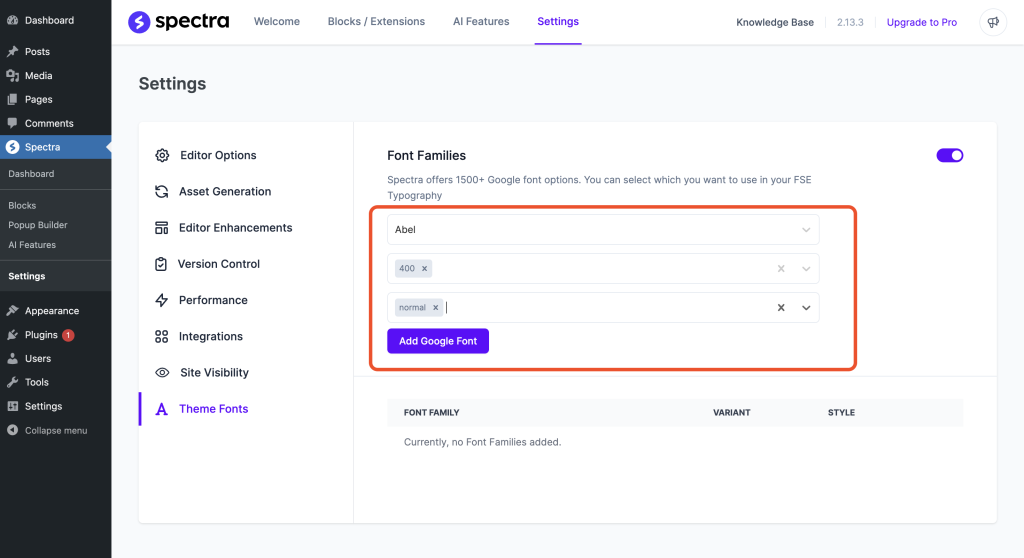Open the Upgrade to Pro link
Viewport: 1024px width, 558px height.
(921, 22)
